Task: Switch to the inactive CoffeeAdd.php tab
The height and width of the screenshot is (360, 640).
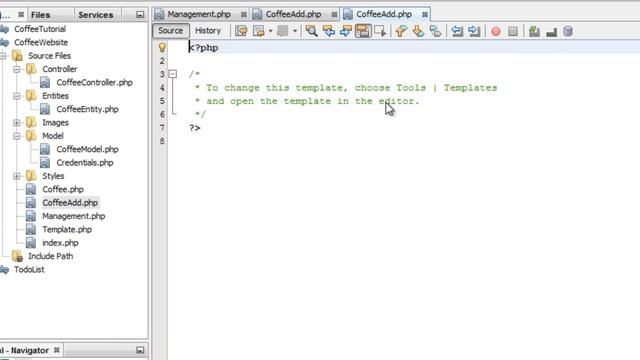Action: tap(293, 14)
